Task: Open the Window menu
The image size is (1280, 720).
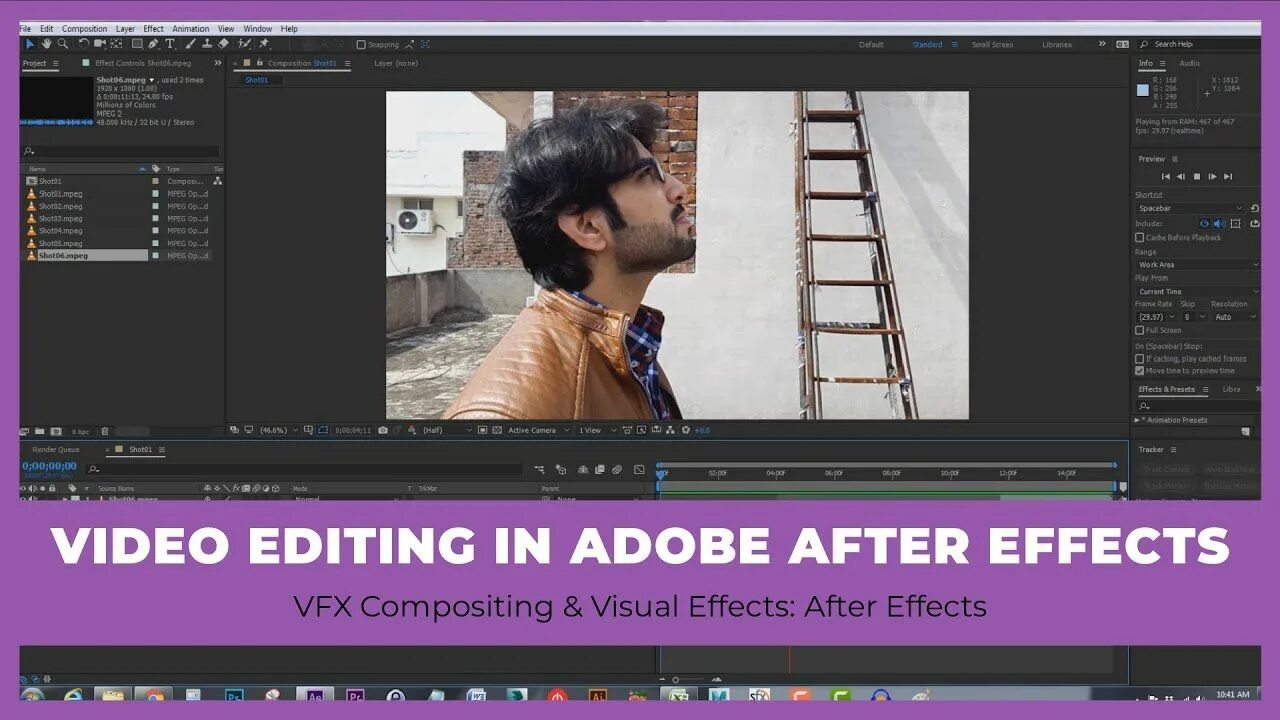Action: pos(257,29)
